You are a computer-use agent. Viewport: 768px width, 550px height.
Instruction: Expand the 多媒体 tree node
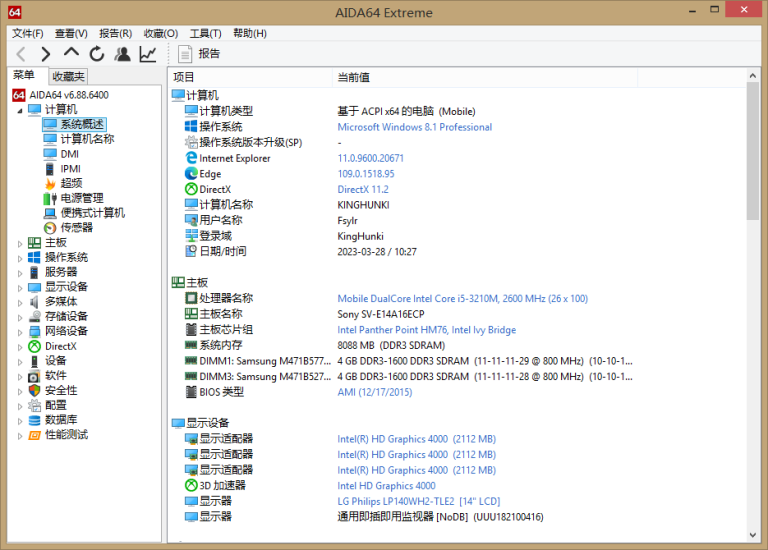(20, 303)
